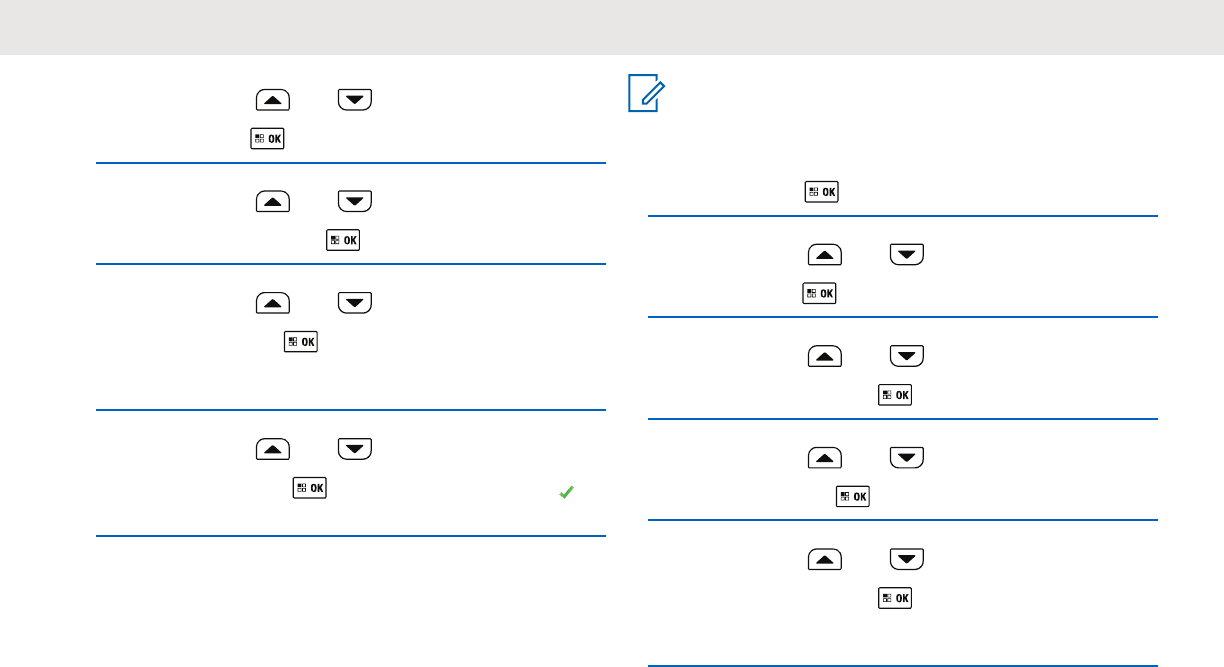Click the second down arrow in the right column
Viewport: 1224px width, 667px height.
click(x=908, y=357)
